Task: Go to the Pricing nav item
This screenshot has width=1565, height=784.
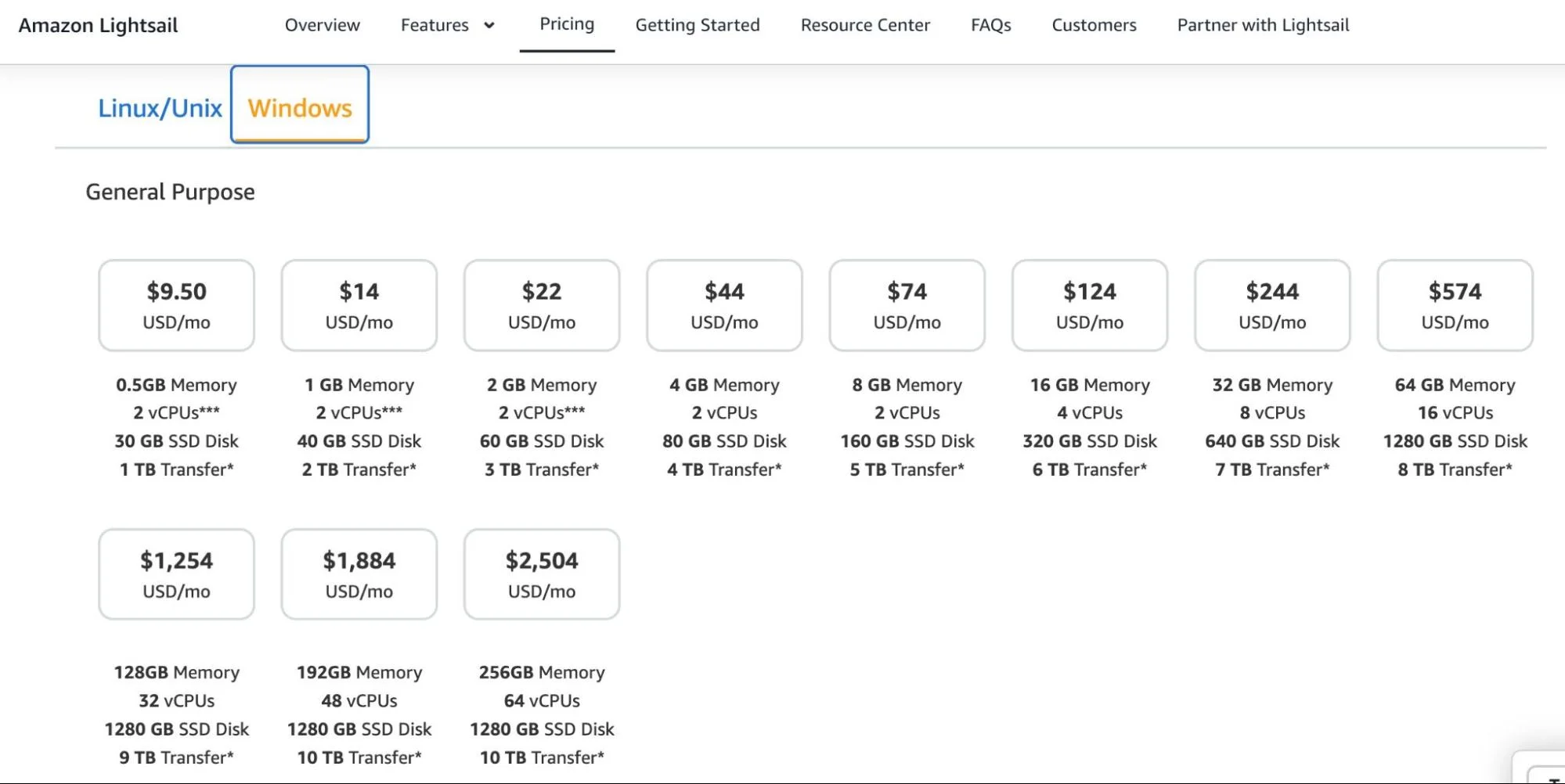Action: click(567, 24)
